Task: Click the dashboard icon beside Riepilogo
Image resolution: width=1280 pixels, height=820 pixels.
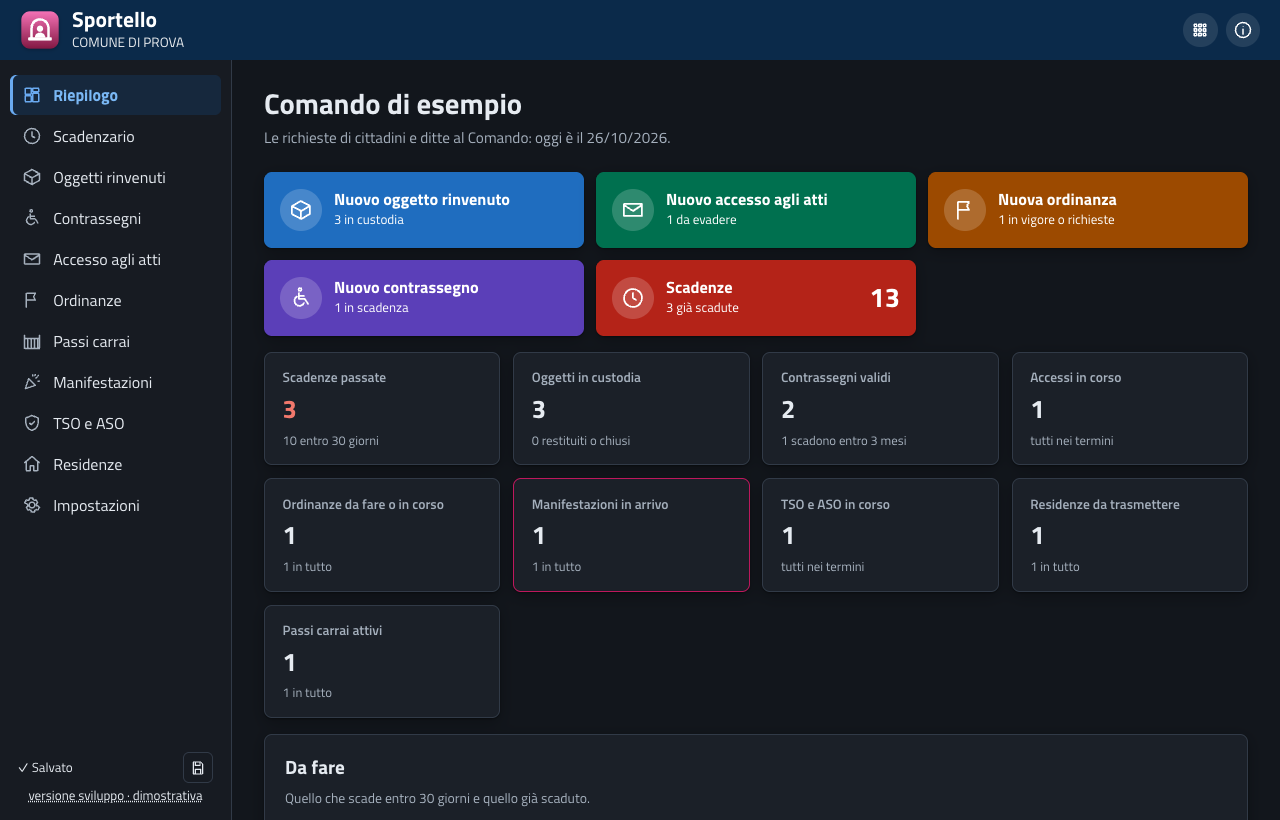Action: click(x=32, y=95)
